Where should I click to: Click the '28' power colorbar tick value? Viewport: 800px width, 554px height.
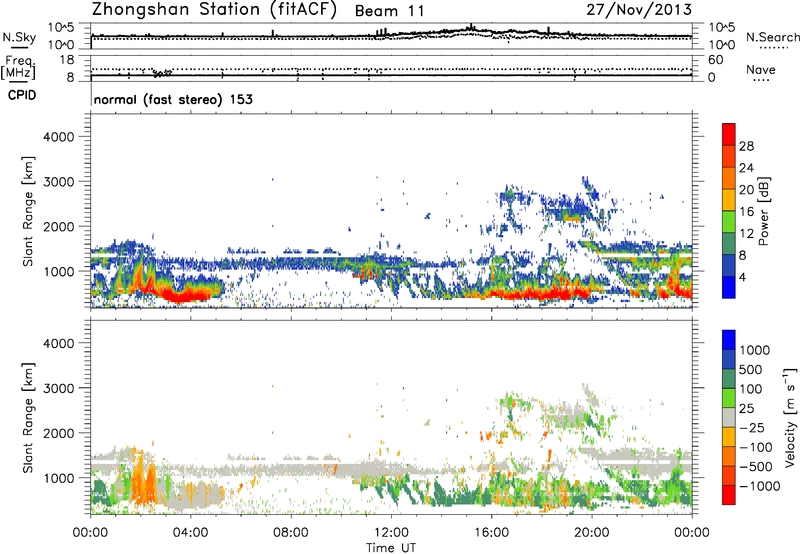[x=746, y=146]
